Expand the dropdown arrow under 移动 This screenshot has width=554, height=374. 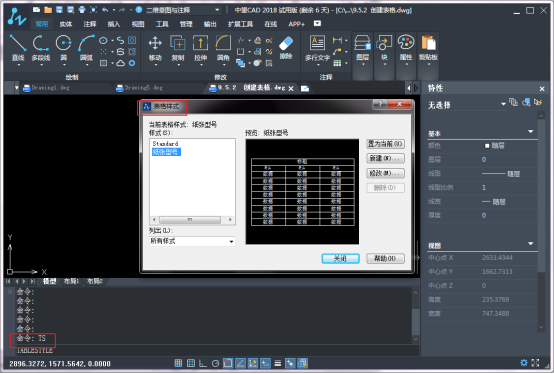[x=155, y=65]
